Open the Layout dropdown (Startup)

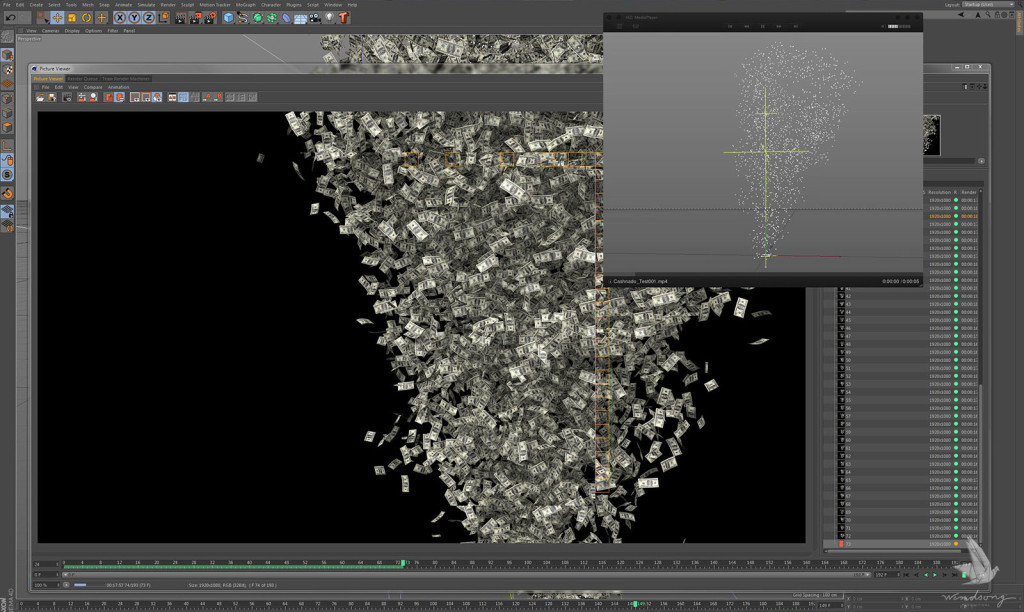[x=990, y=5]
